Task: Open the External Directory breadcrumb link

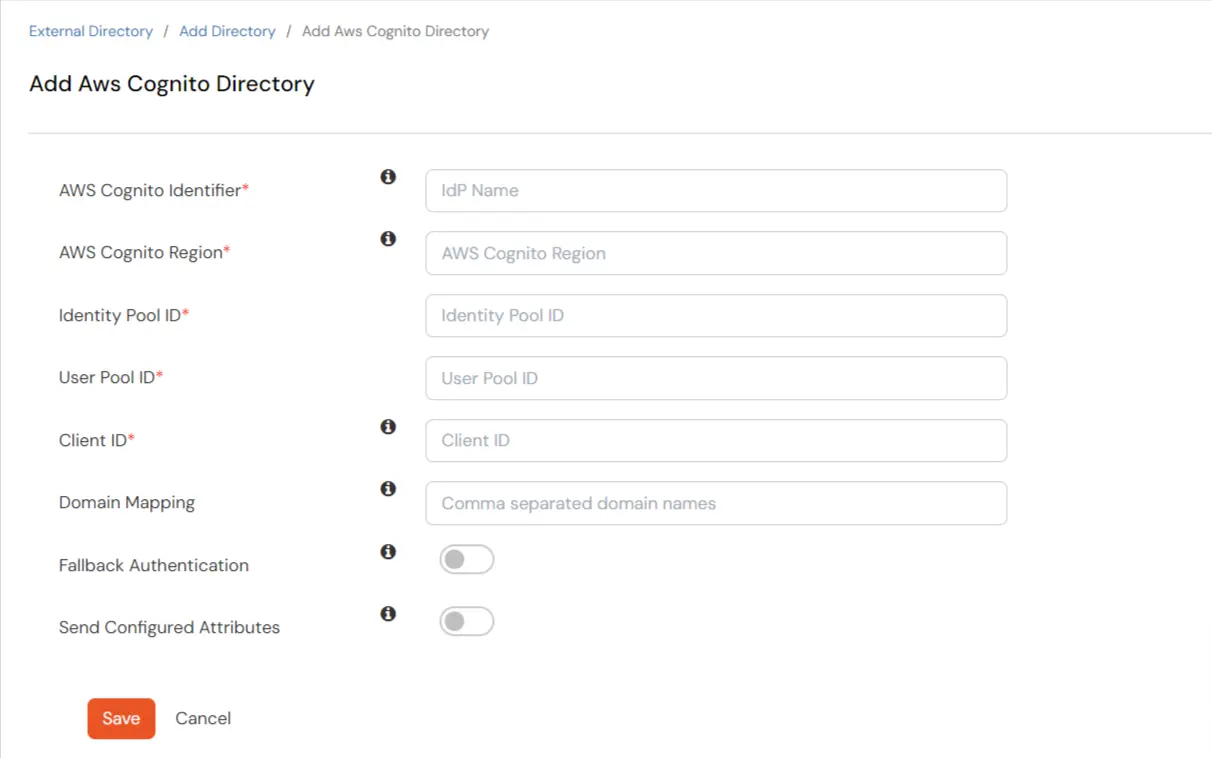Action: [x=90, y=31]
